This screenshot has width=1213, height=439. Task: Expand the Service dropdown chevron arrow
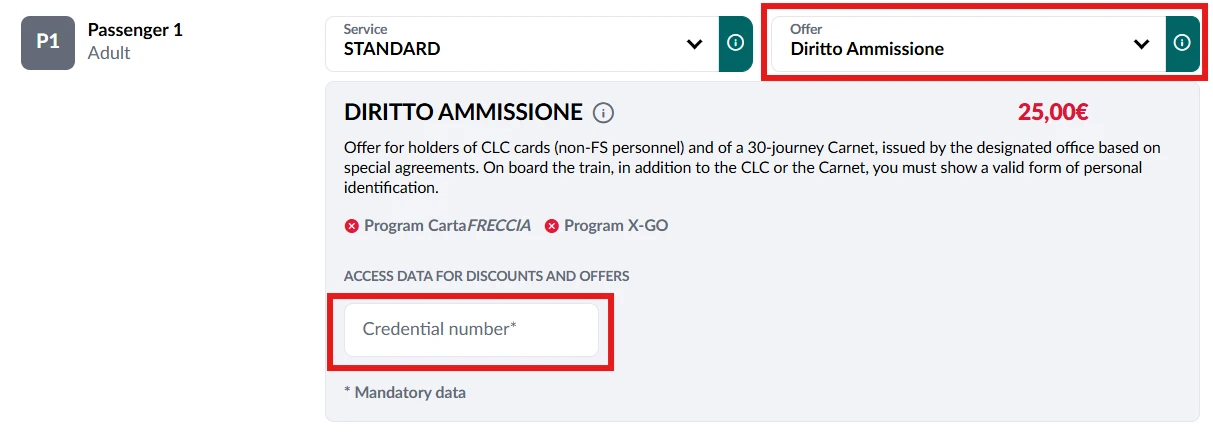[x=695, y=45]
